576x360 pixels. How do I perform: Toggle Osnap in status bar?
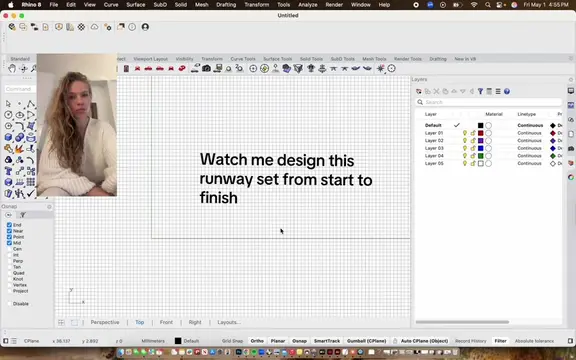(x=299, y=341)
